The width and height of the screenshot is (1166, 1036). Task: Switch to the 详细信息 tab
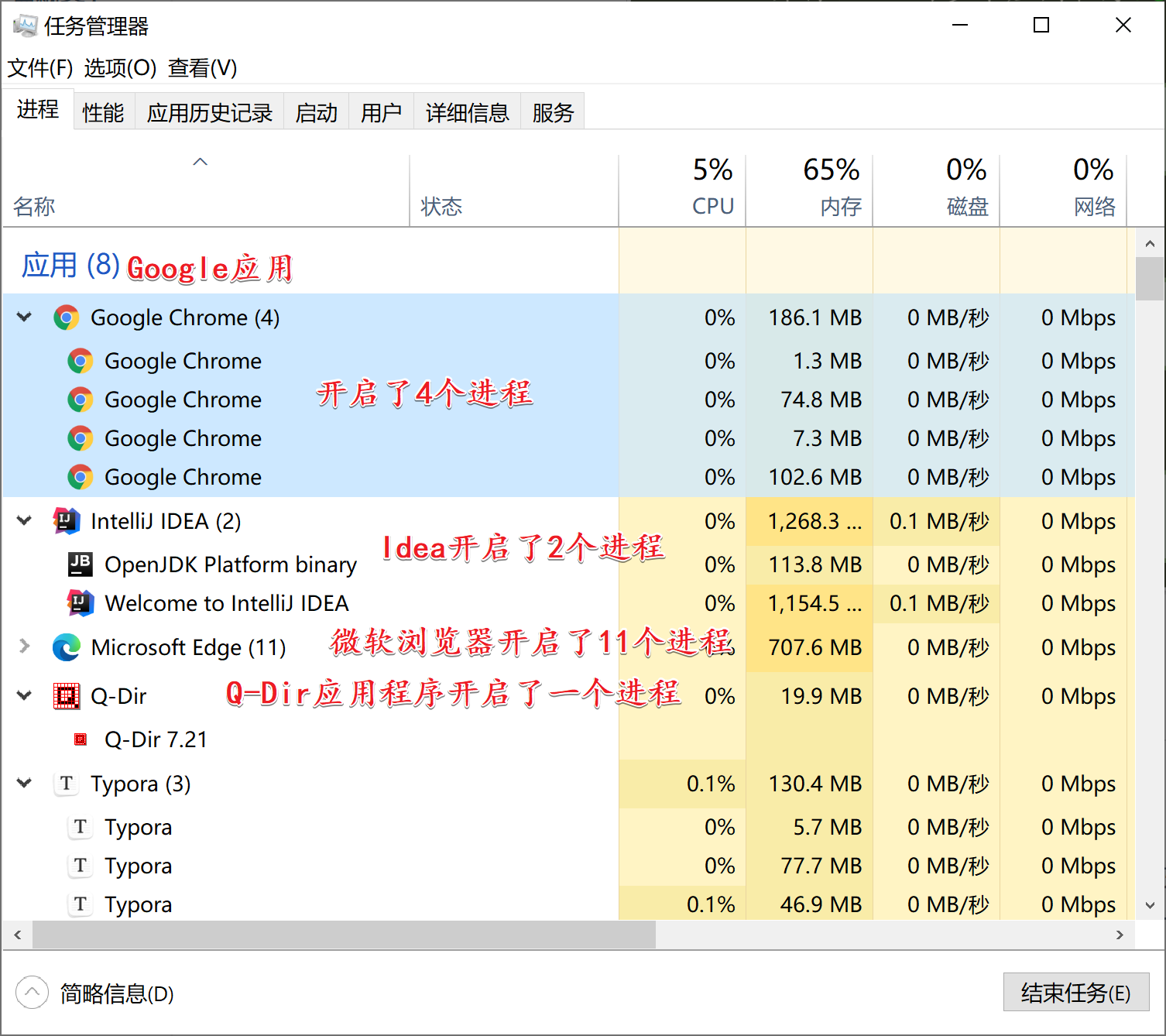click(468, 113)
